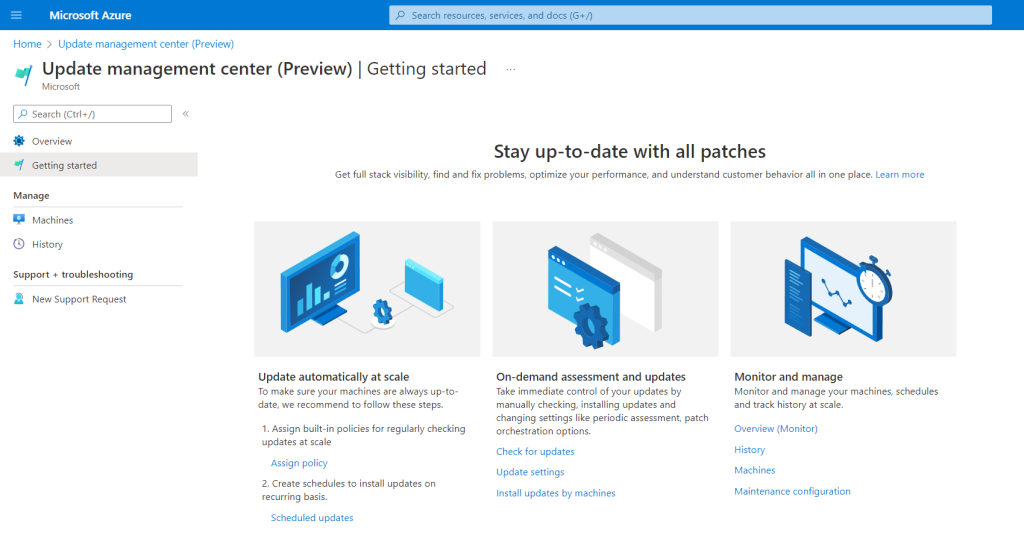Image resolution: width=1024 pixels, height=553 pixels.
Task: Click Update management center breadcrumb link
Action: click(146, 44)
